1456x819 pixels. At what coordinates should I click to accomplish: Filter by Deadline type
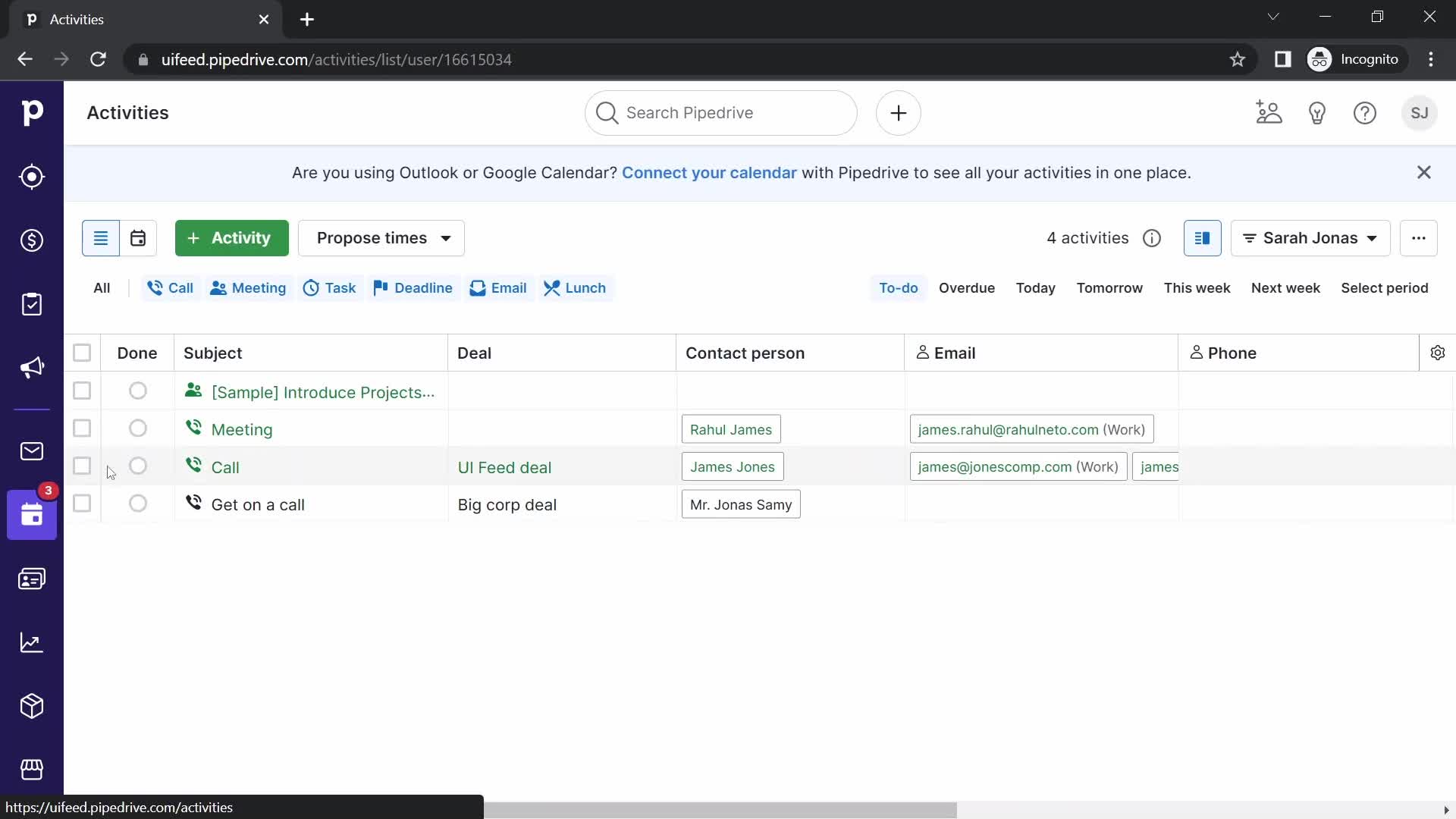413,288
